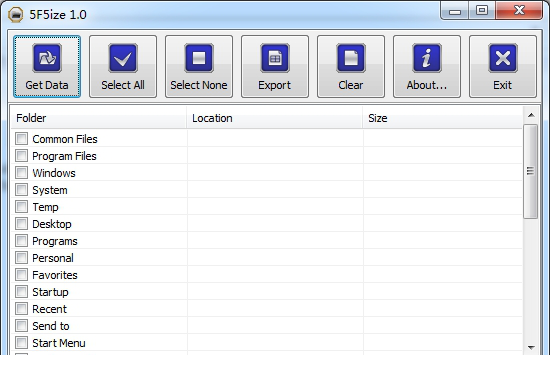Screen dimensions: 550x369
Task: Select the Windows row label
Action: tap(54, 173)
